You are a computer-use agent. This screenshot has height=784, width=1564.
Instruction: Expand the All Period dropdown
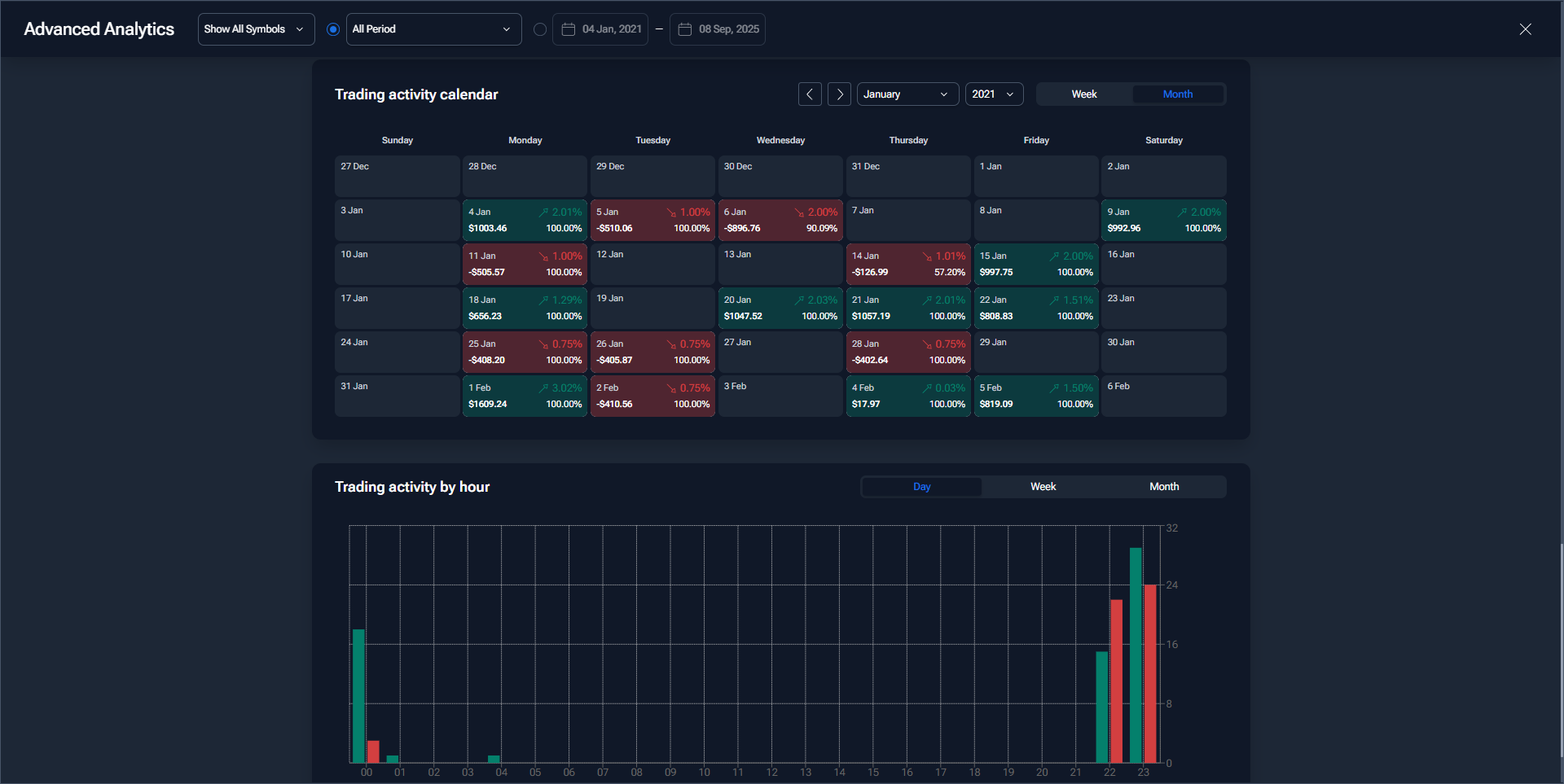point(433,29)
